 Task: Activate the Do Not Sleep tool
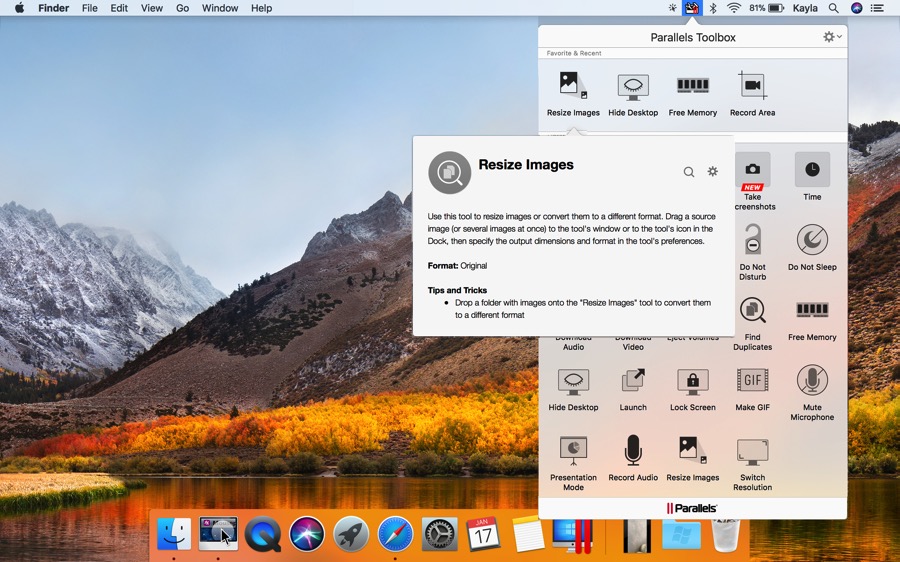tap(812, 247)
